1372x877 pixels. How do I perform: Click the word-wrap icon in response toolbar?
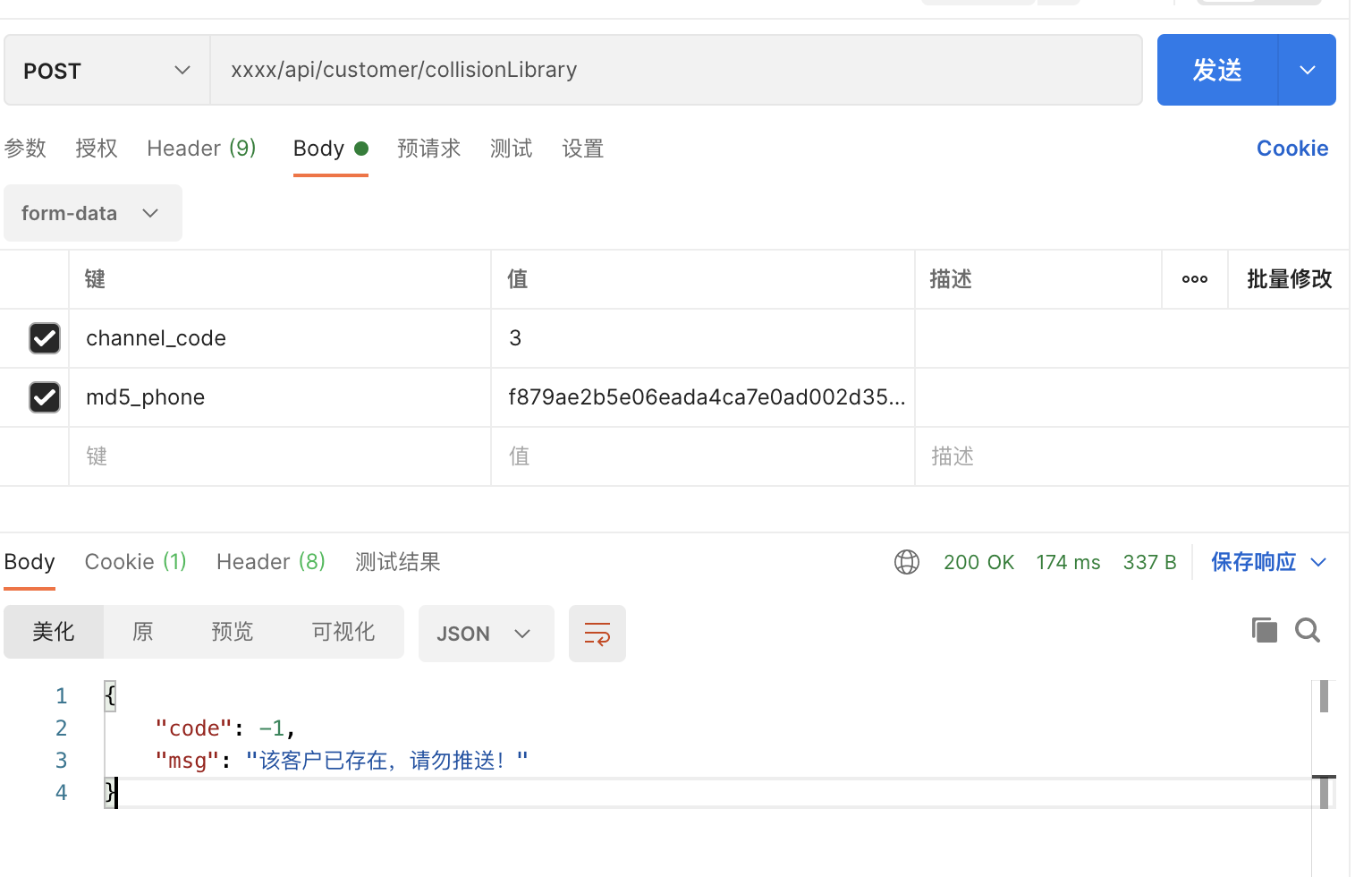(x=597, y=634)
